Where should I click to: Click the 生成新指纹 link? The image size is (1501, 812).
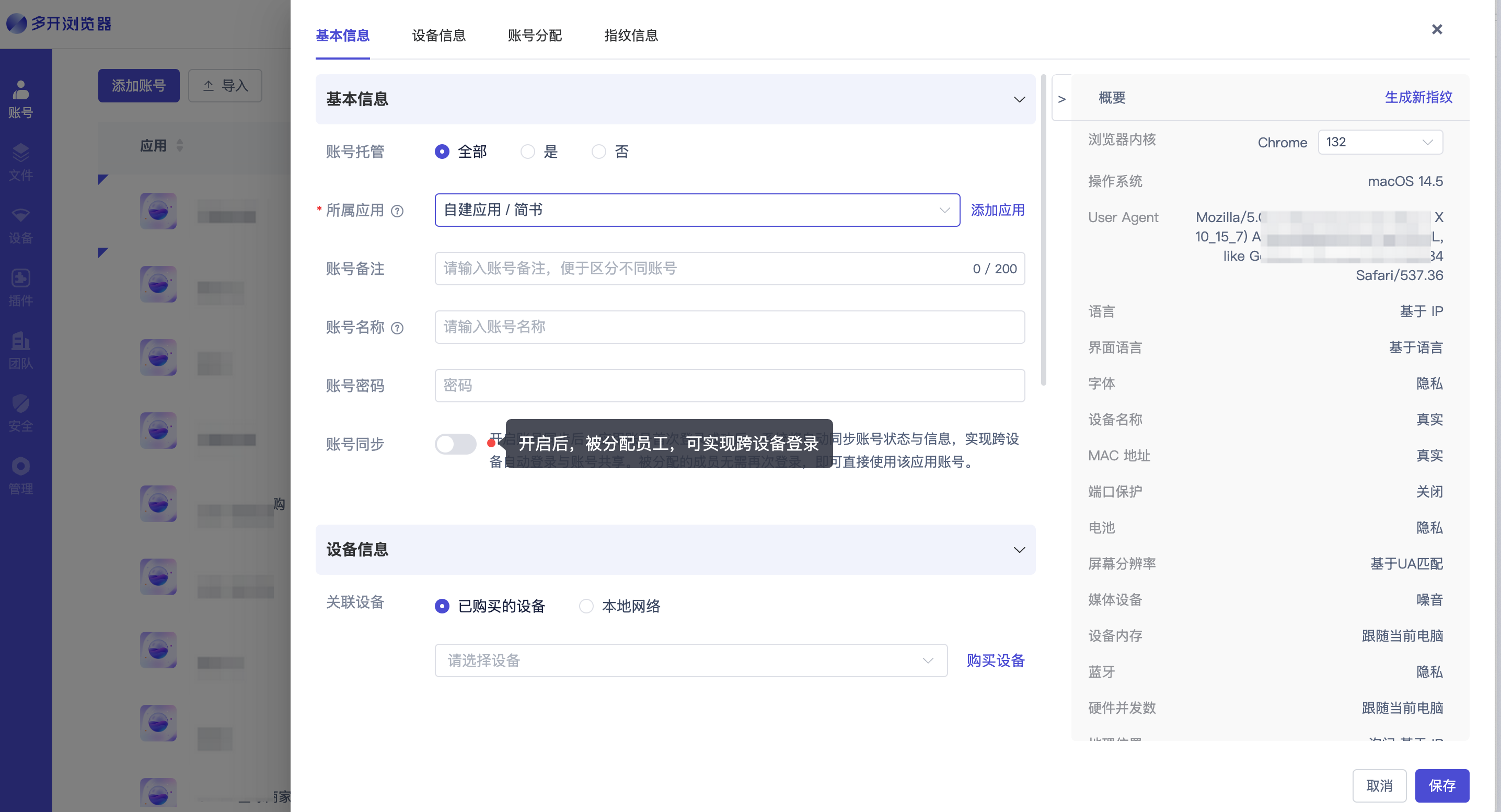[1418, 97]
